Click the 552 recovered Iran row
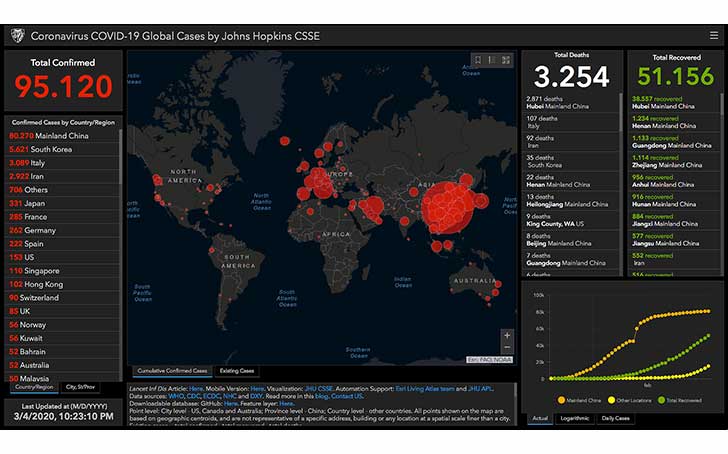 pyautogui.click(x=674, y=259)
